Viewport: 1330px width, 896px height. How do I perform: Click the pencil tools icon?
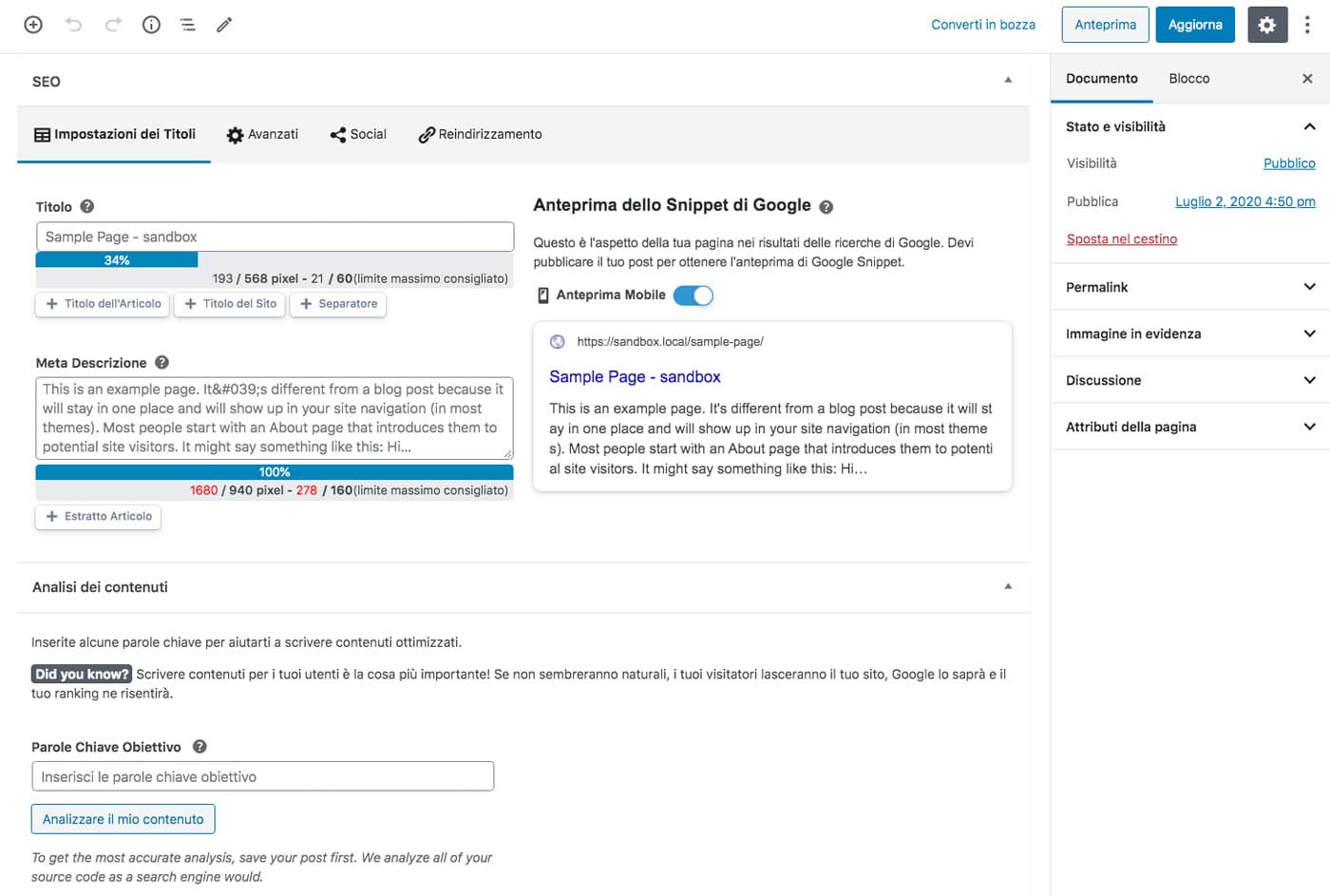tap(224, 25)
